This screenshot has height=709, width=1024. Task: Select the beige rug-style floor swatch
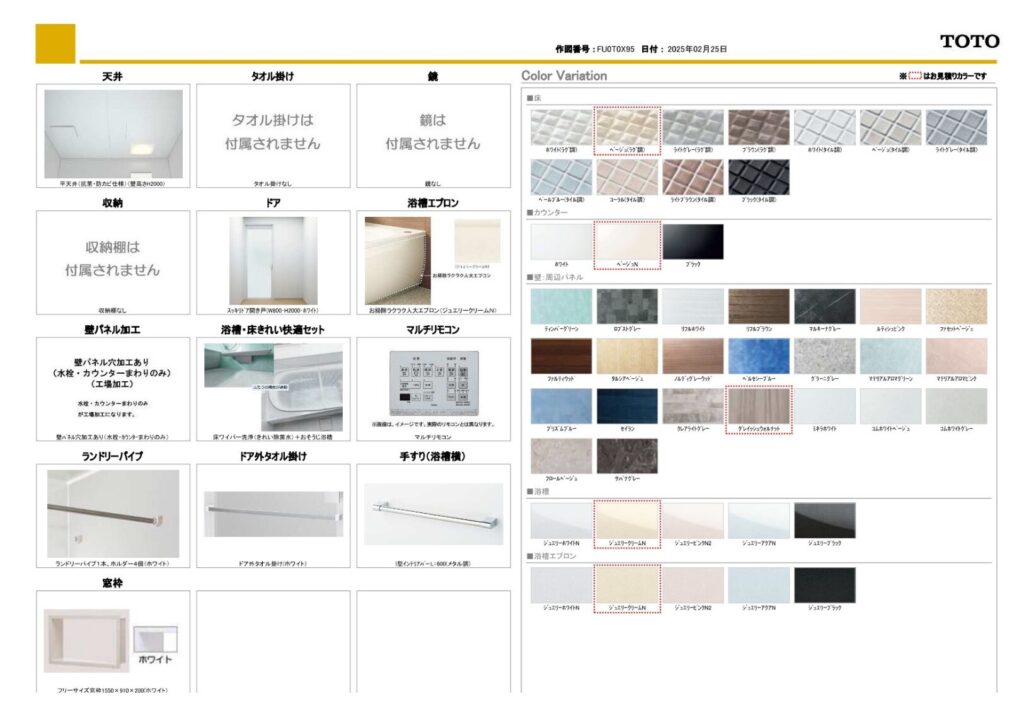pyautogui.click(x=627, y=127)
